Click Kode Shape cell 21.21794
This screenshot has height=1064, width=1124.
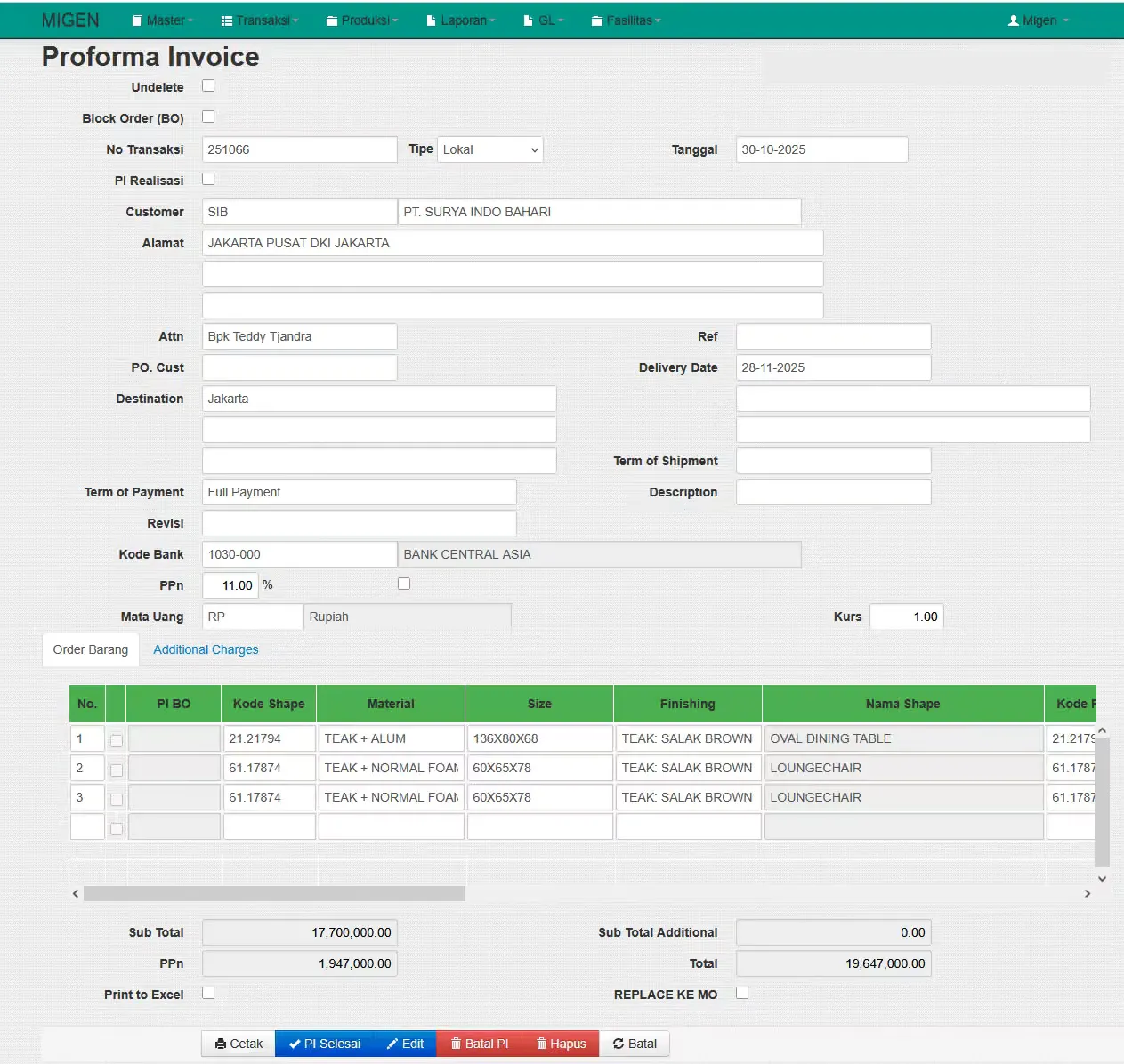click(270, 738)
